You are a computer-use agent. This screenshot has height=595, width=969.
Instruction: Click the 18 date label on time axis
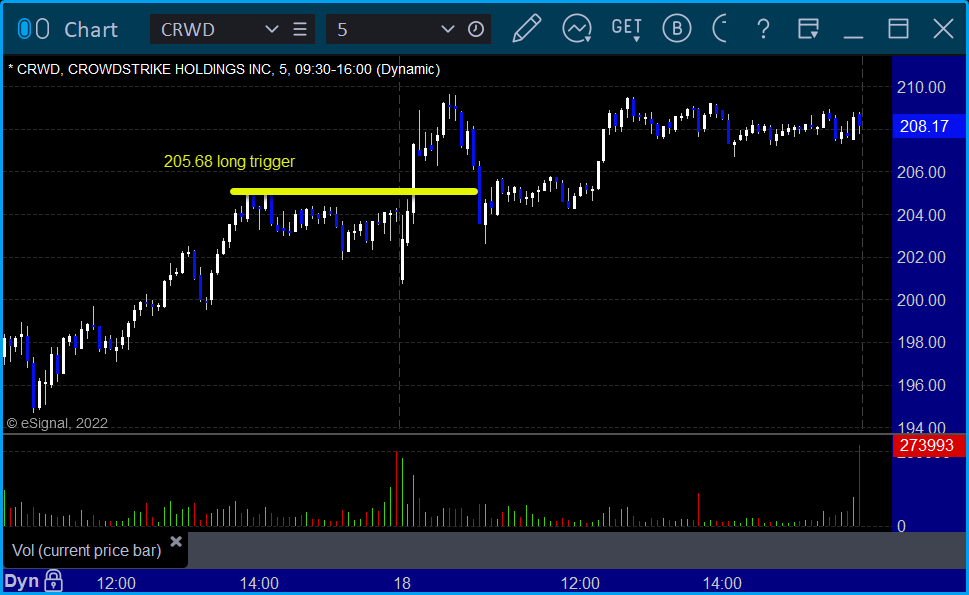pyautogui.click(x=402, y=583)
